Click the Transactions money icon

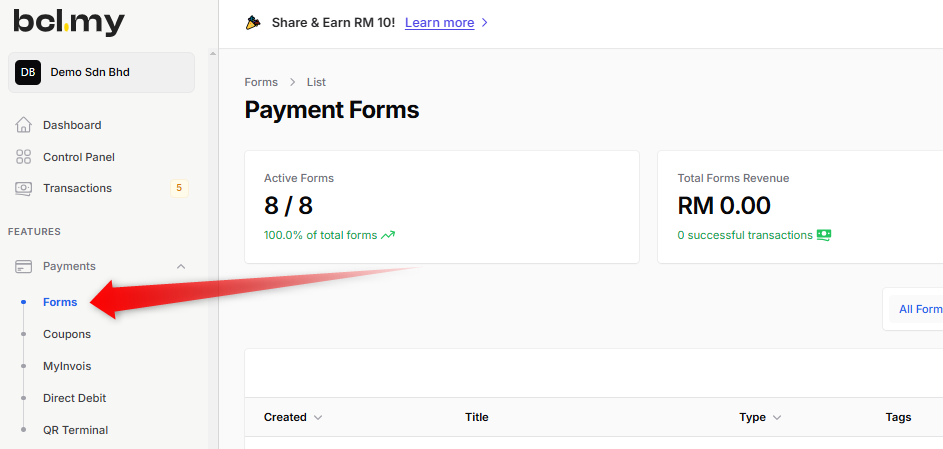tap(24, 188)
